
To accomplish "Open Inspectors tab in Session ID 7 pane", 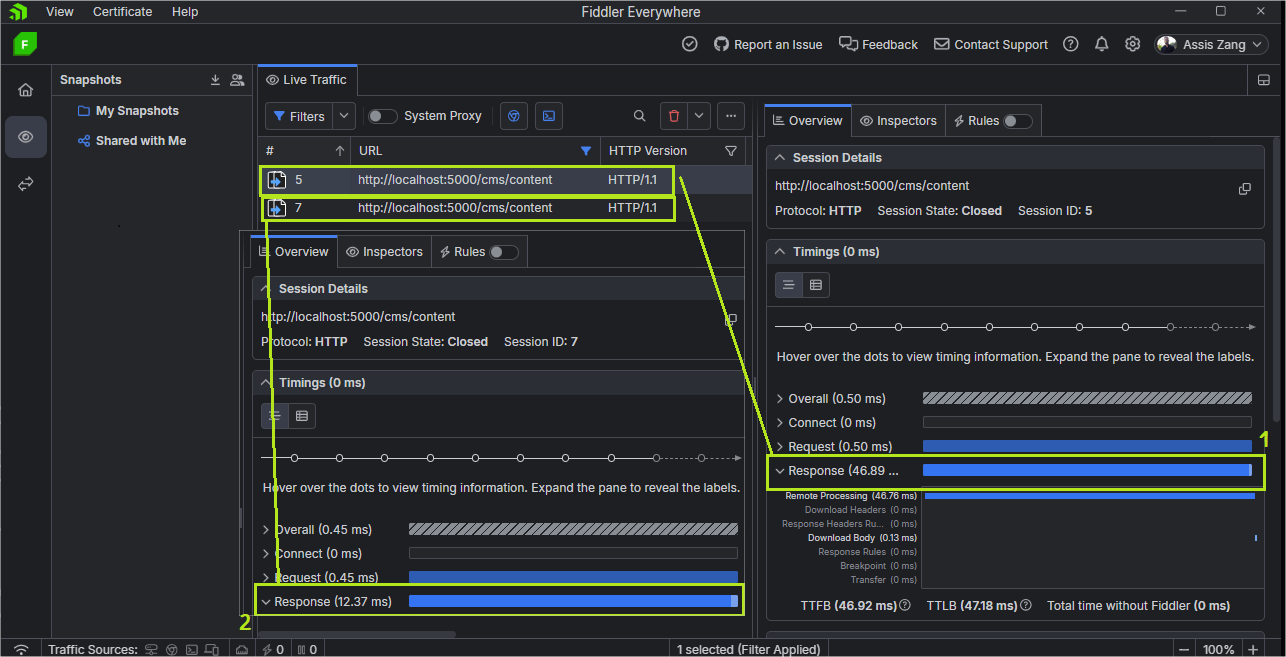I will point(384,252).
